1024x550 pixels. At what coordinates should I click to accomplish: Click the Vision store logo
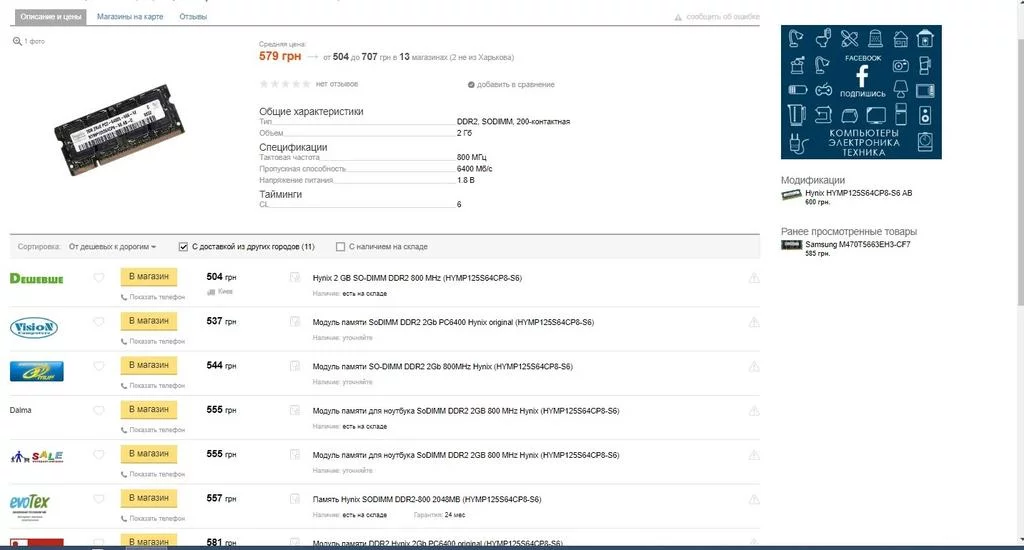(34, 327)
